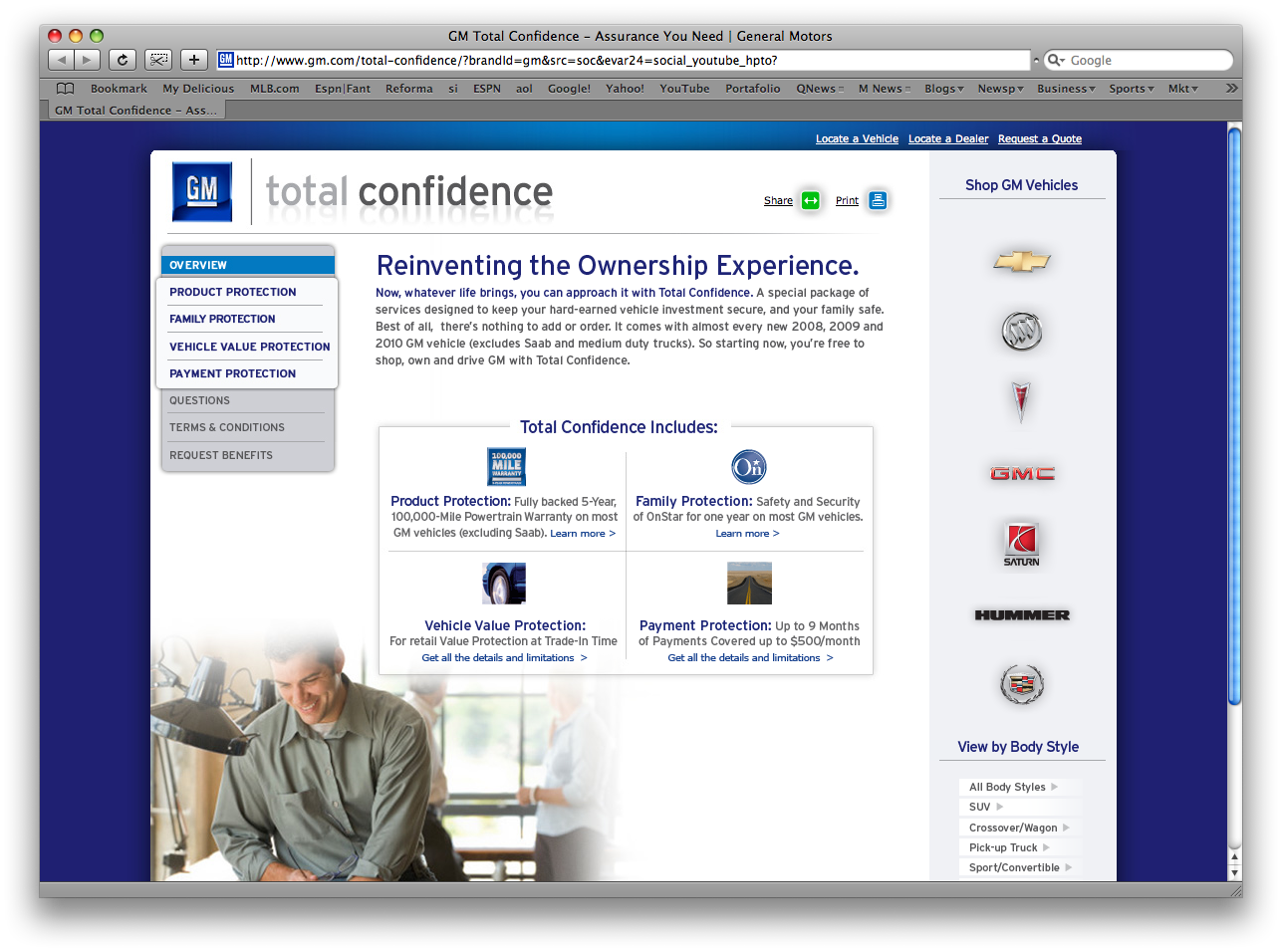
Task: Click the Share text link
Action: [x=778, y=201]
